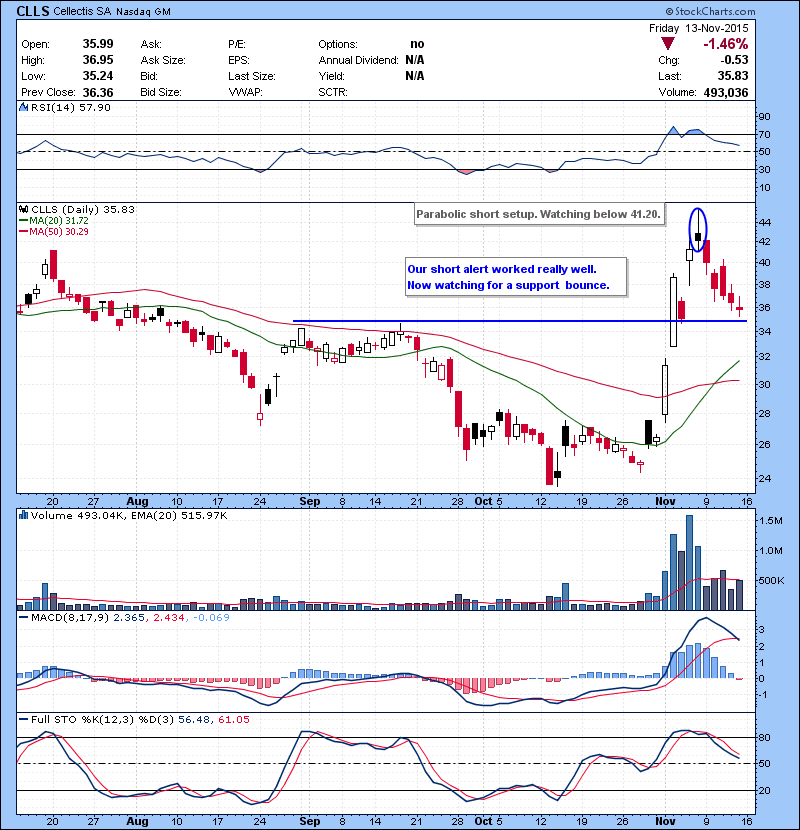Click the Volume value 493,036
Viewport: 800px width, 830px height.
[726, 92]
